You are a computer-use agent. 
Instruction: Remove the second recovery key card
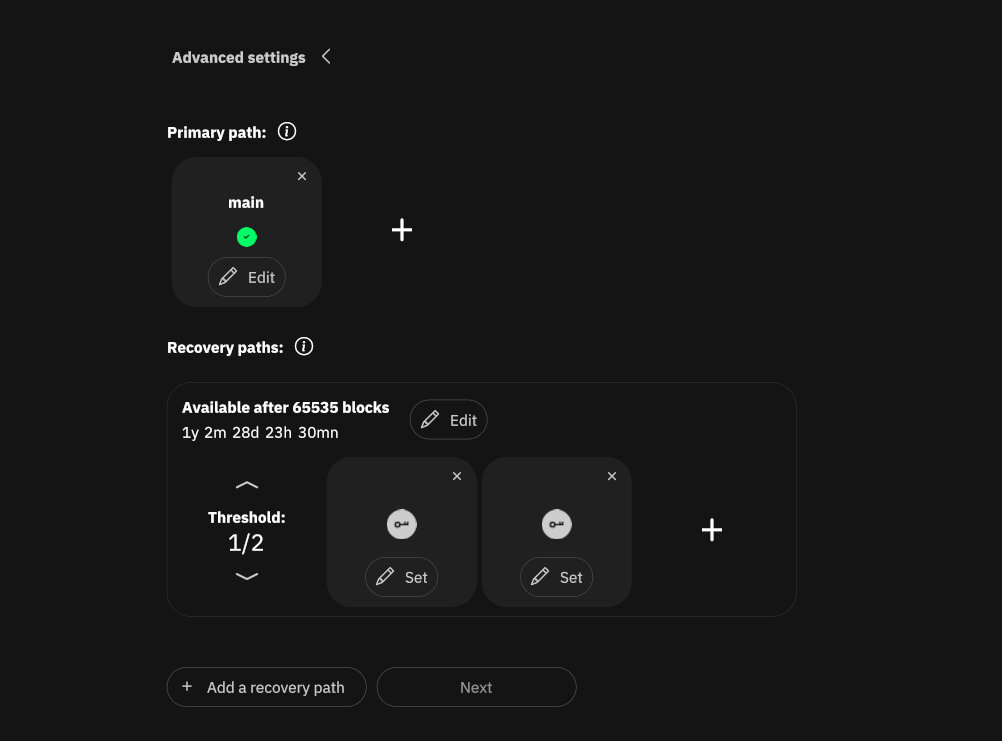point(612,476)
